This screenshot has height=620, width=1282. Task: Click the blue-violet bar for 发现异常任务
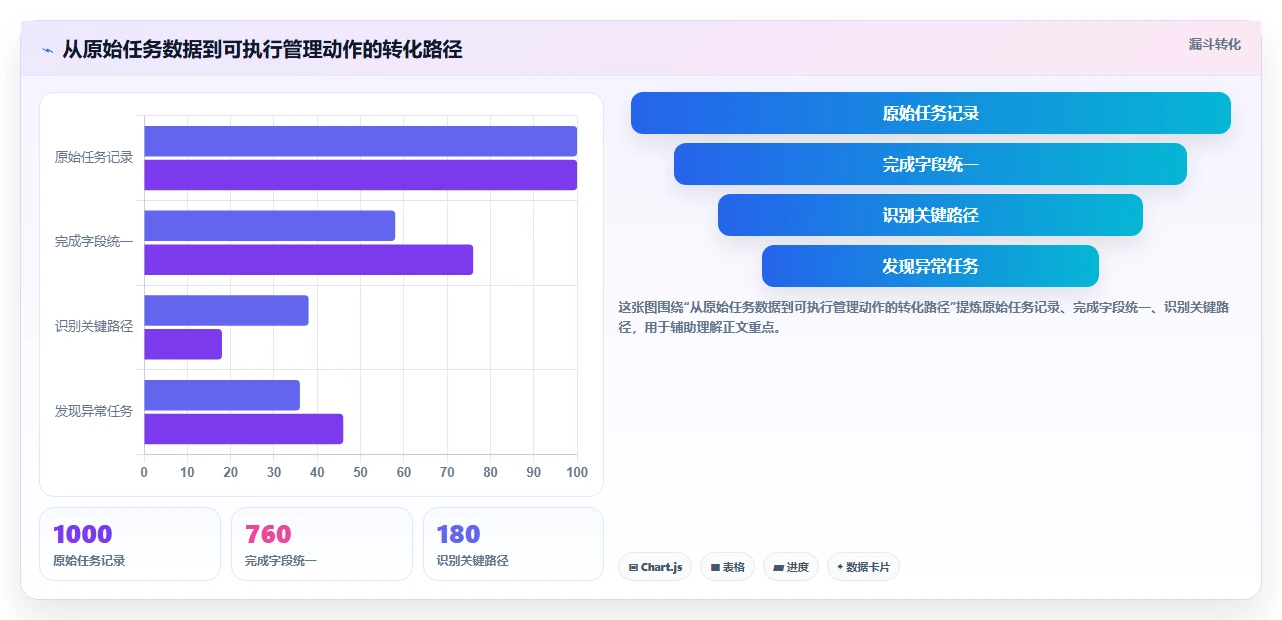click(222, 395)
